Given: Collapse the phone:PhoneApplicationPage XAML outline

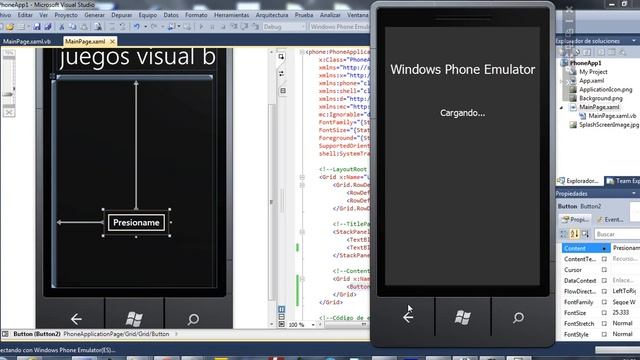Looking at the screenshot, I should pos(302,52).
